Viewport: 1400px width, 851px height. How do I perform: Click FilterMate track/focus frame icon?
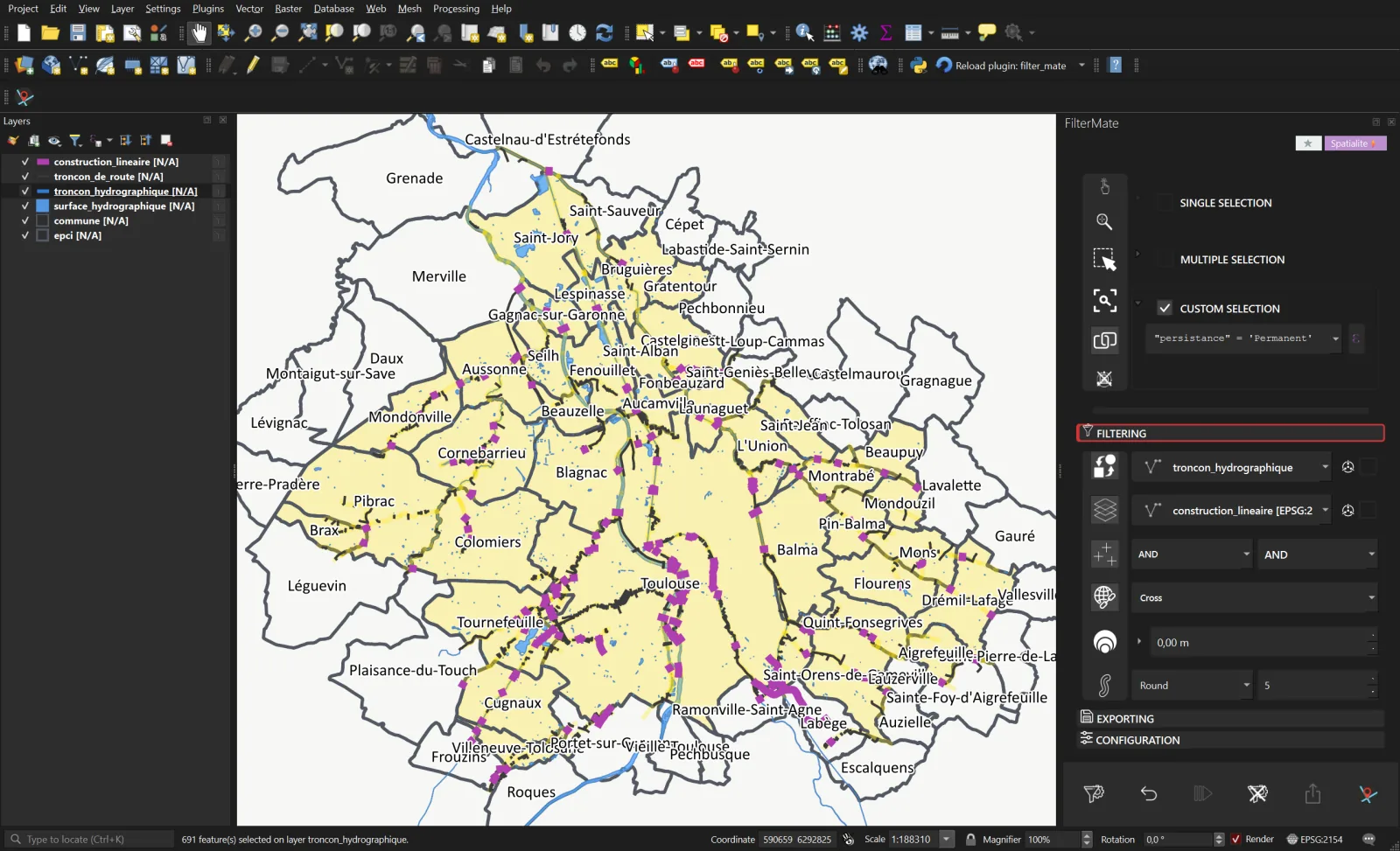point(1104,301)
